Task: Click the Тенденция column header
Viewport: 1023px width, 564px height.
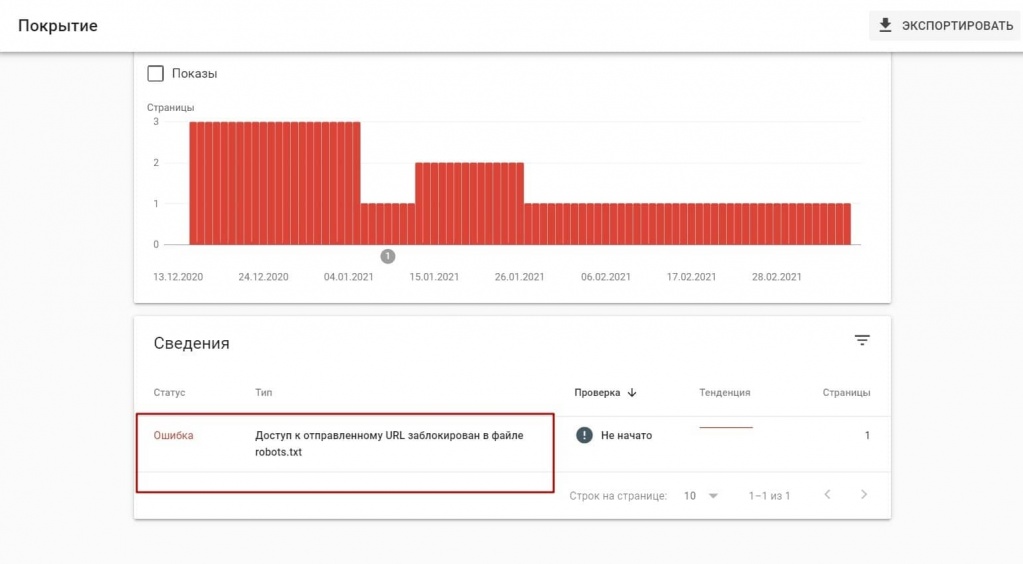Action: (724, 393)
